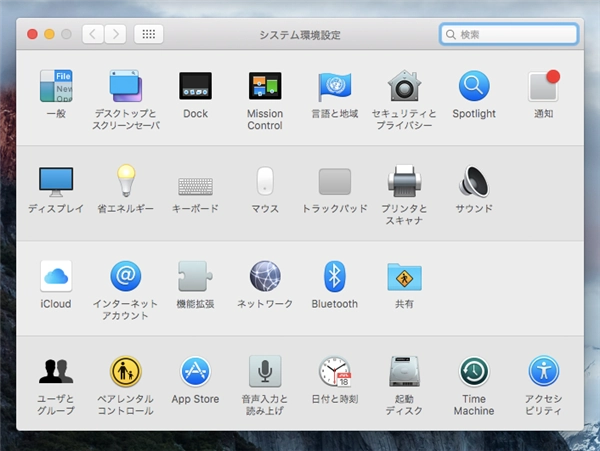Open ペアレンタルコントロール parental icon

point(126,371)
